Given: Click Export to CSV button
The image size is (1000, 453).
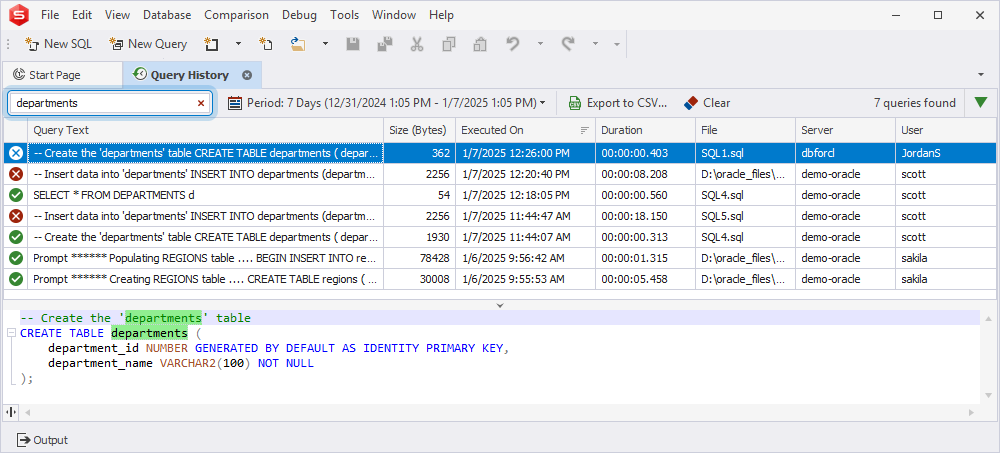Looking at the screenshot, I should pos(618,103).
